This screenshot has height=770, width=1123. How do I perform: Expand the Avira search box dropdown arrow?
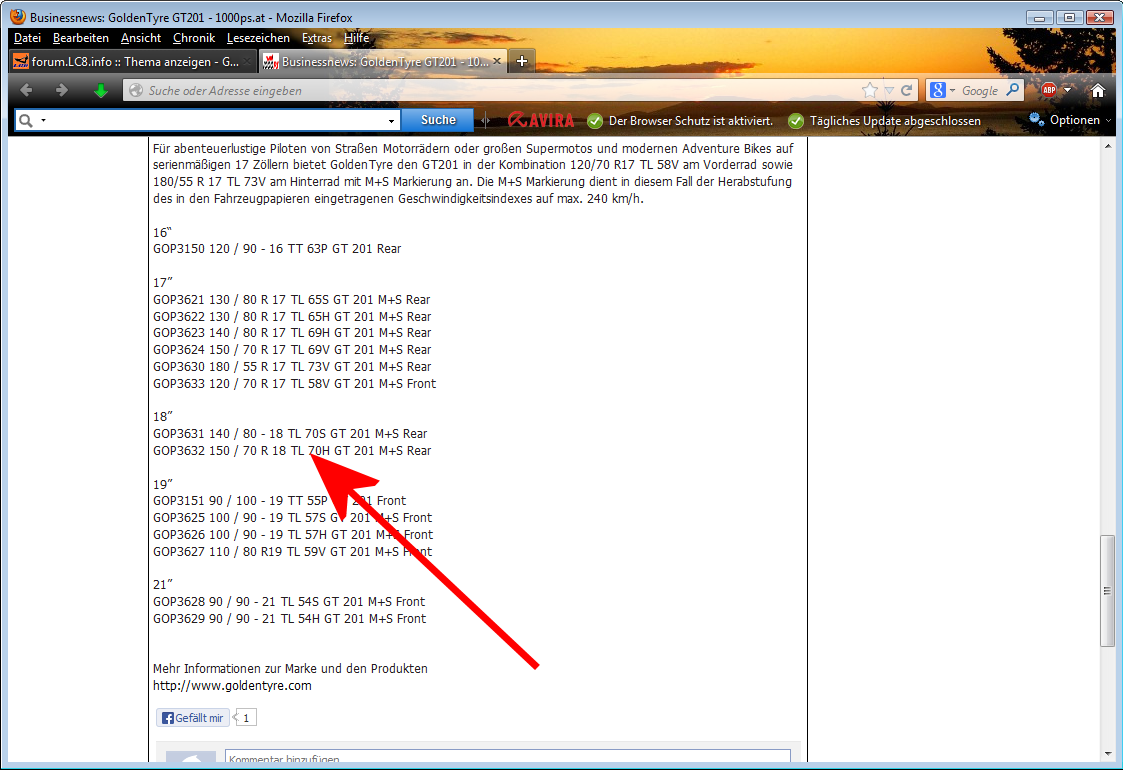point(391,121)
